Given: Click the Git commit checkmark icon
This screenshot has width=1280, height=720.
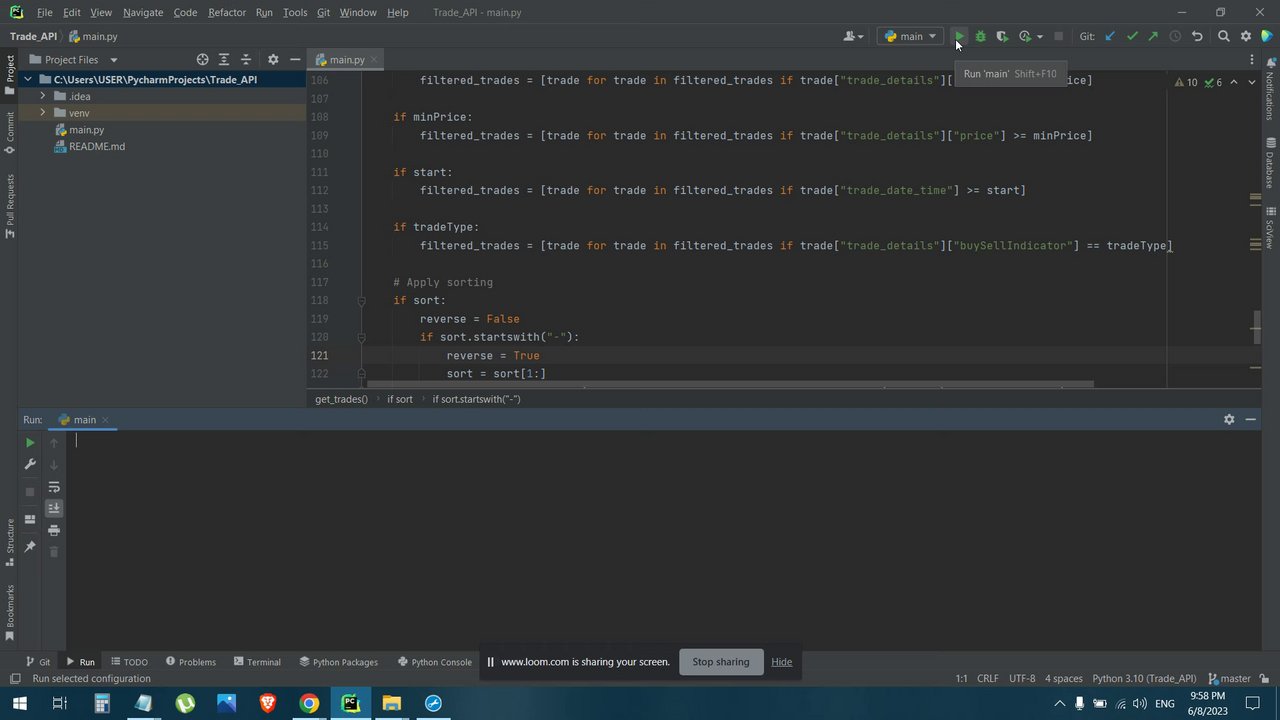Looking at the screenshot, I should click(x=1132, y=36).
